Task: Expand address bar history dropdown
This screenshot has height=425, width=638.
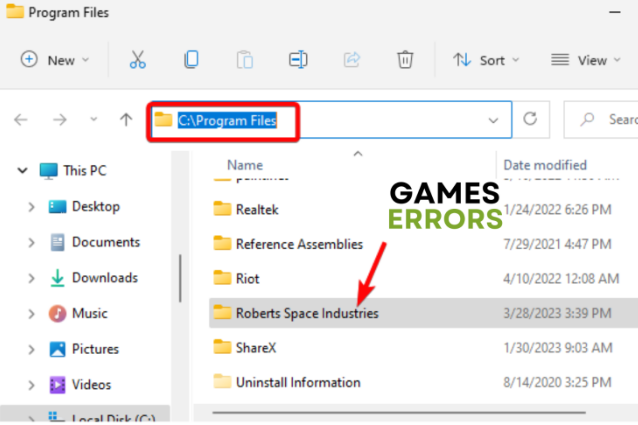Action: (x=493, y=120)
